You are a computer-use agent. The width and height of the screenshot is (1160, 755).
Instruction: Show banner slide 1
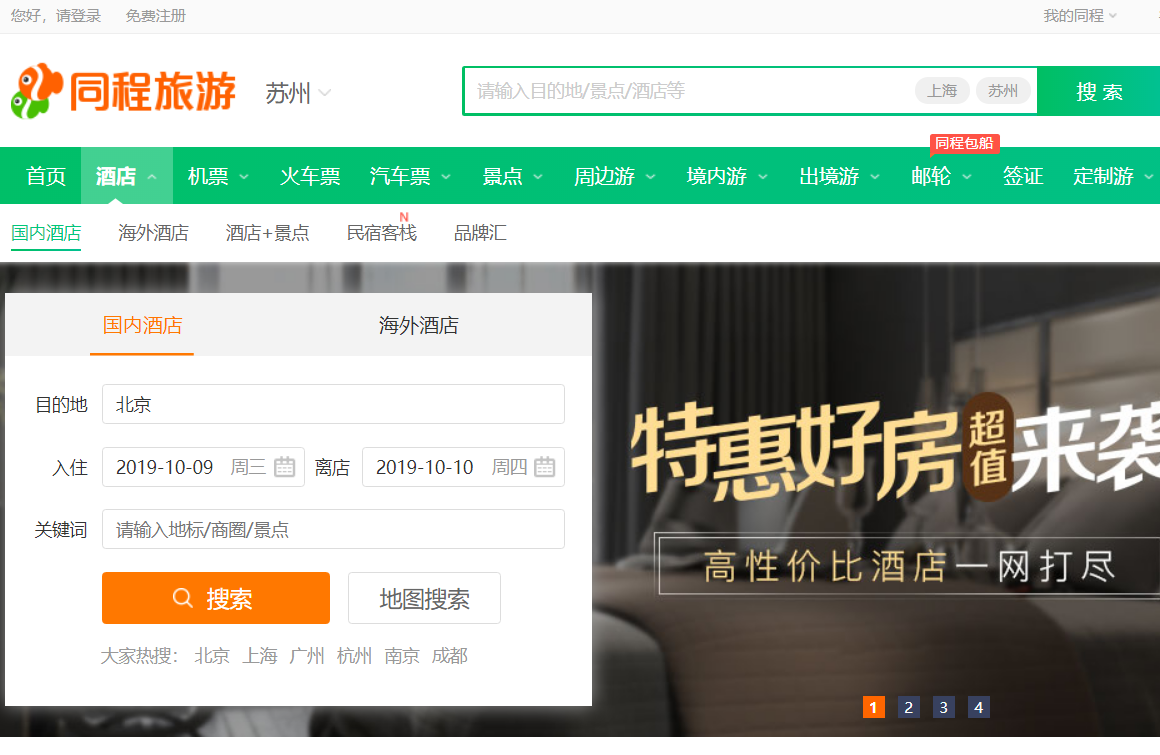pos(874,707)
